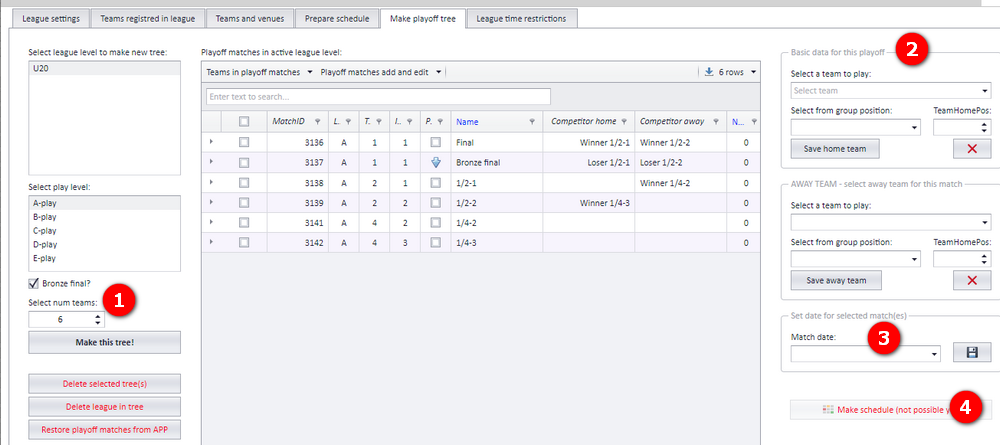Open away team 'Select a team to play' dropdown
Viewport: 1000px width, 445px height.
tap(890, 222)
